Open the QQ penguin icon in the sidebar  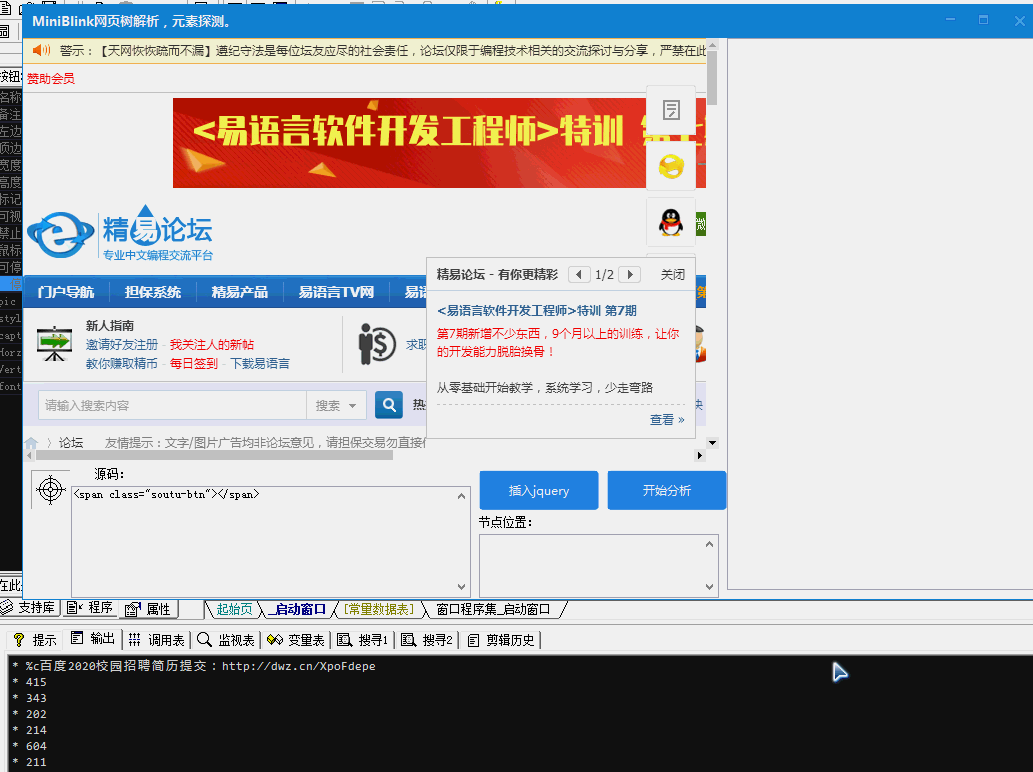[671, 222]
